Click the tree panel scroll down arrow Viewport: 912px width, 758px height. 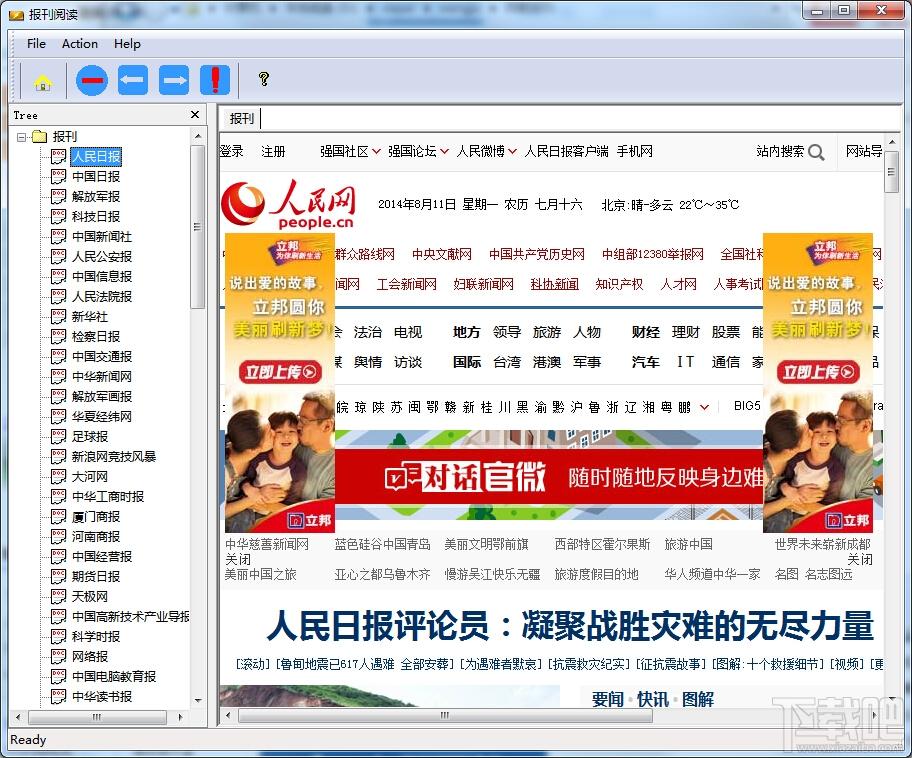[198, 700]
